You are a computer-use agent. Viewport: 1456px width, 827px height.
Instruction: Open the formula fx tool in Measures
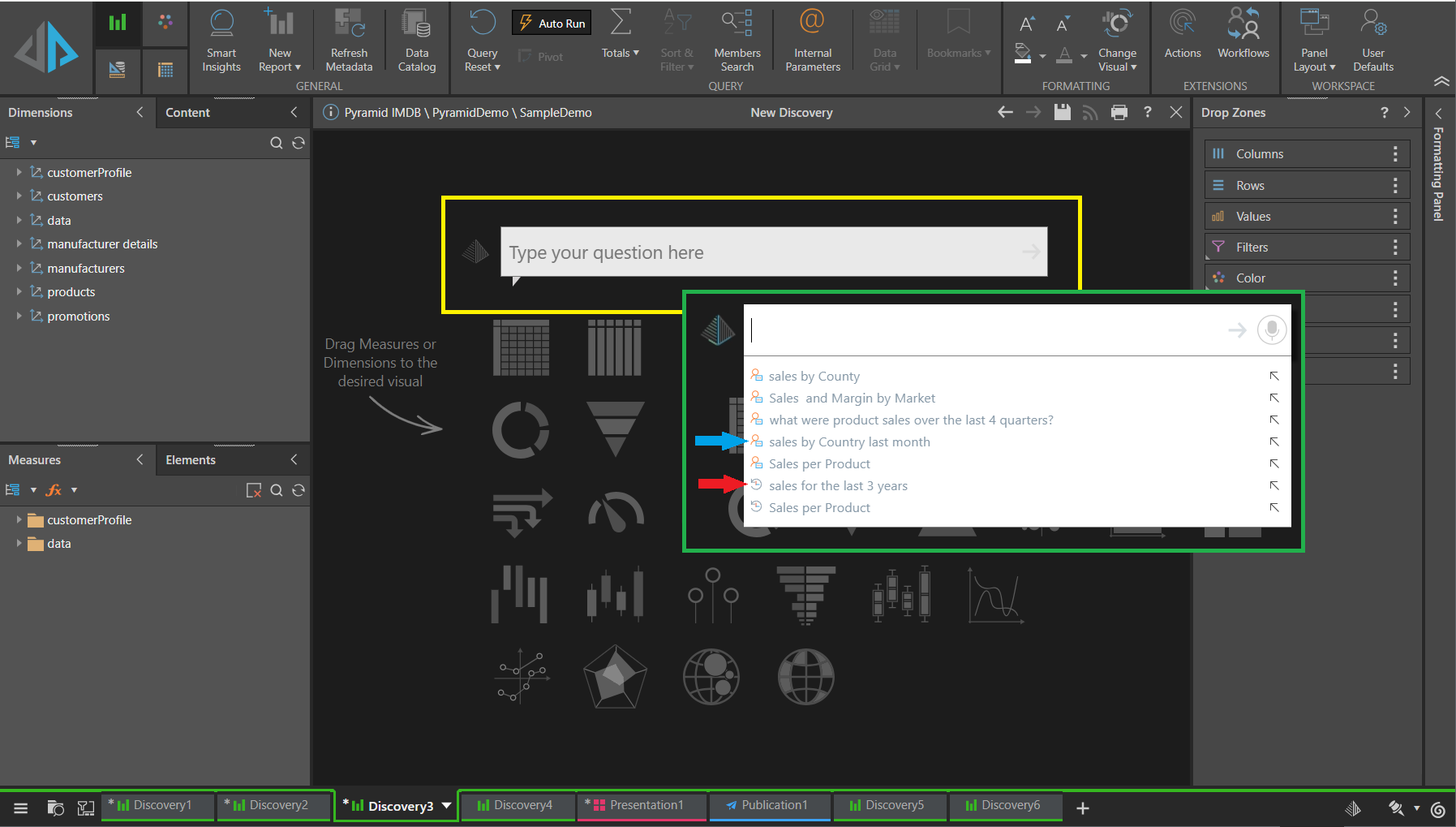pos(54,490)
